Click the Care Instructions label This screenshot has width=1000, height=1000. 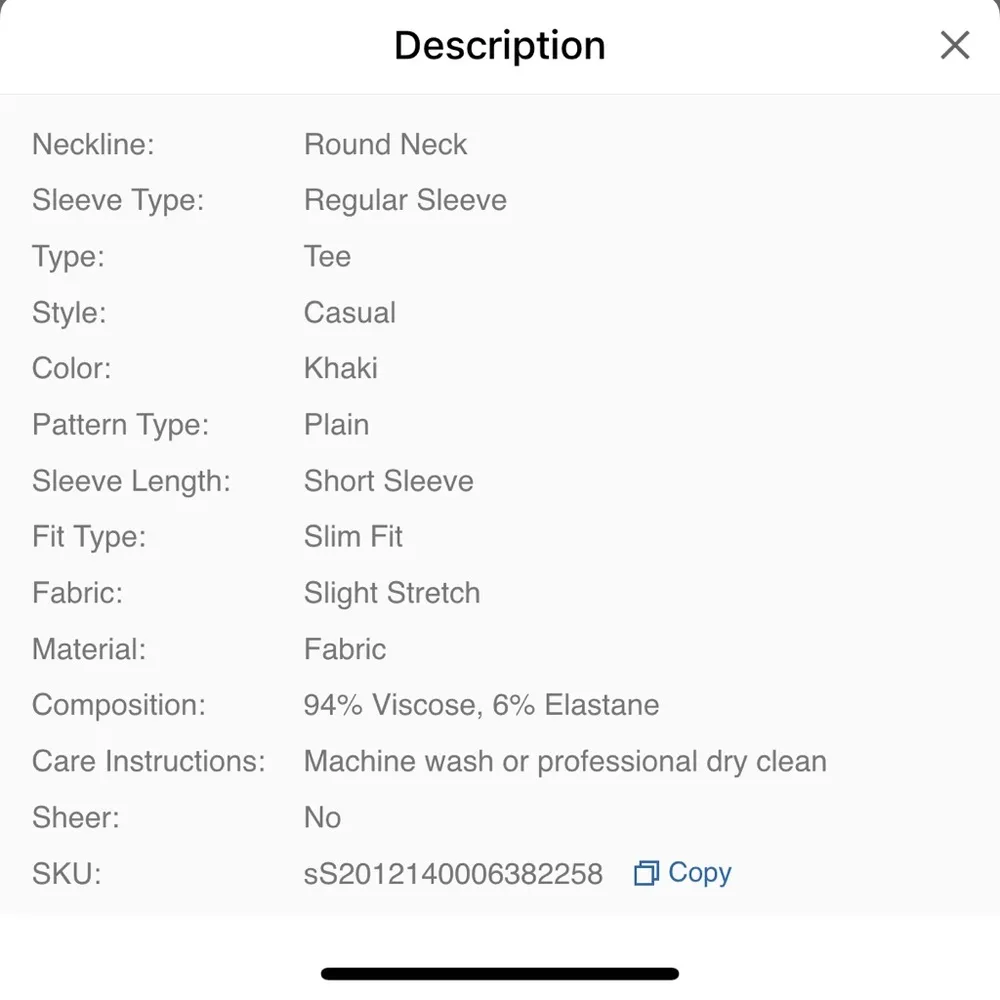149,761
